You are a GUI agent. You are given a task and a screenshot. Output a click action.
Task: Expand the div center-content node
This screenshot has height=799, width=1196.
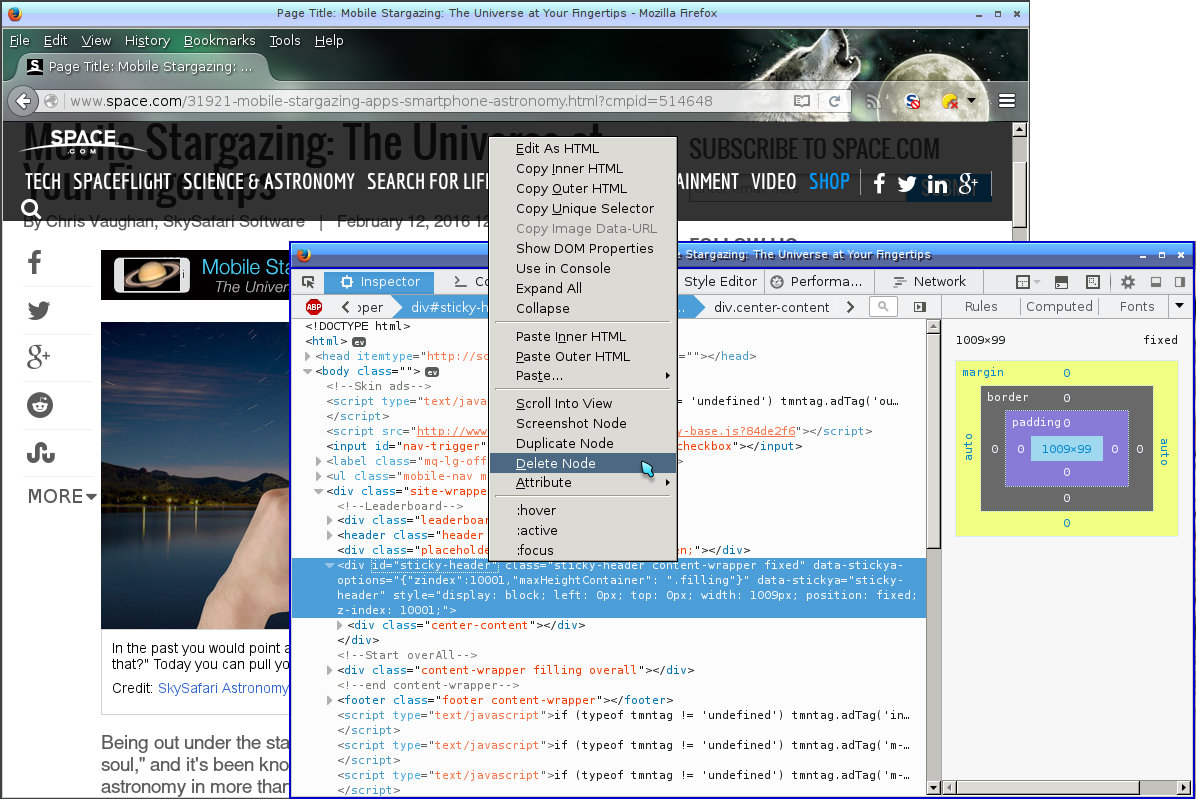[340, 625]
